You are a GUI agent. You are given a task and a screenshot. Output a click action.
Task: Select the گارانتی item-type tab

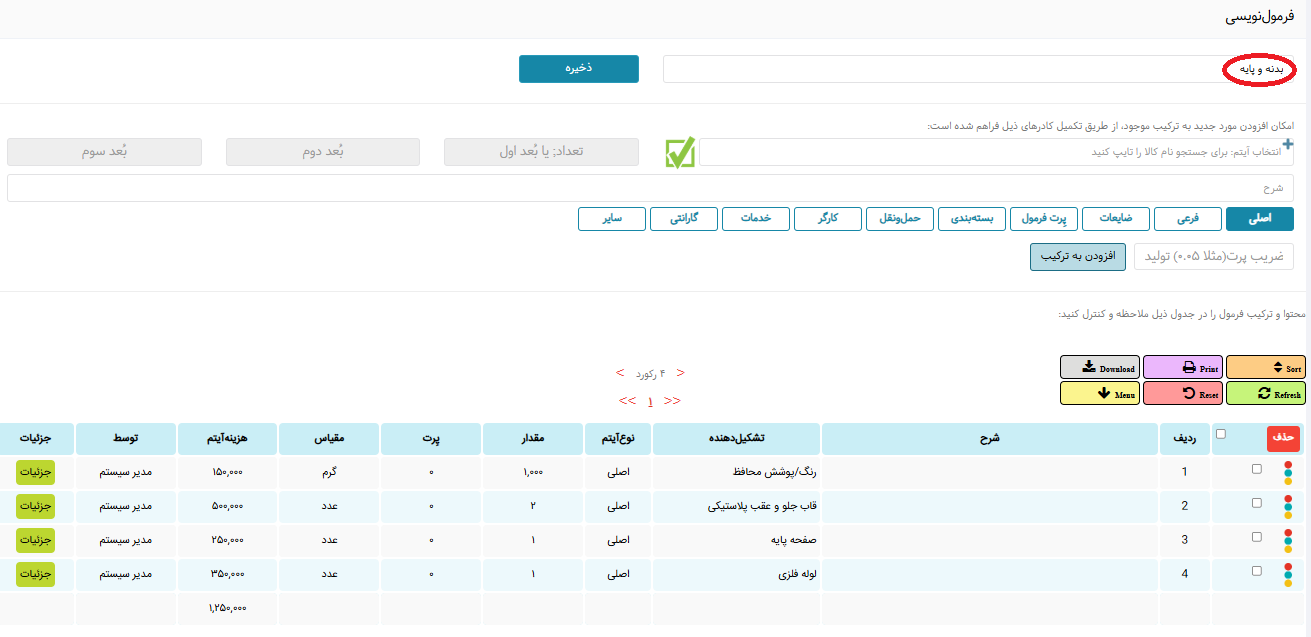click(684, 219)
